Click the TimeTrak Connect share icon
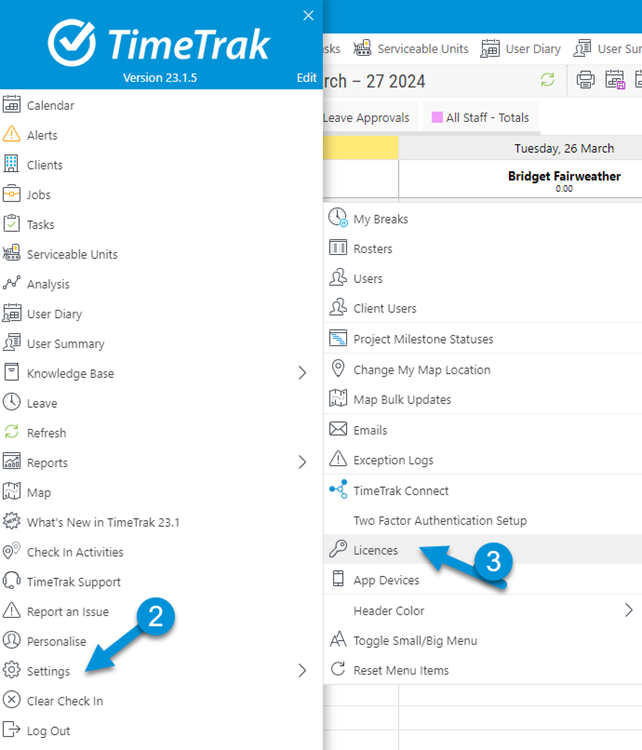This screenshot has height=750, width=642. tap(338, 490)
